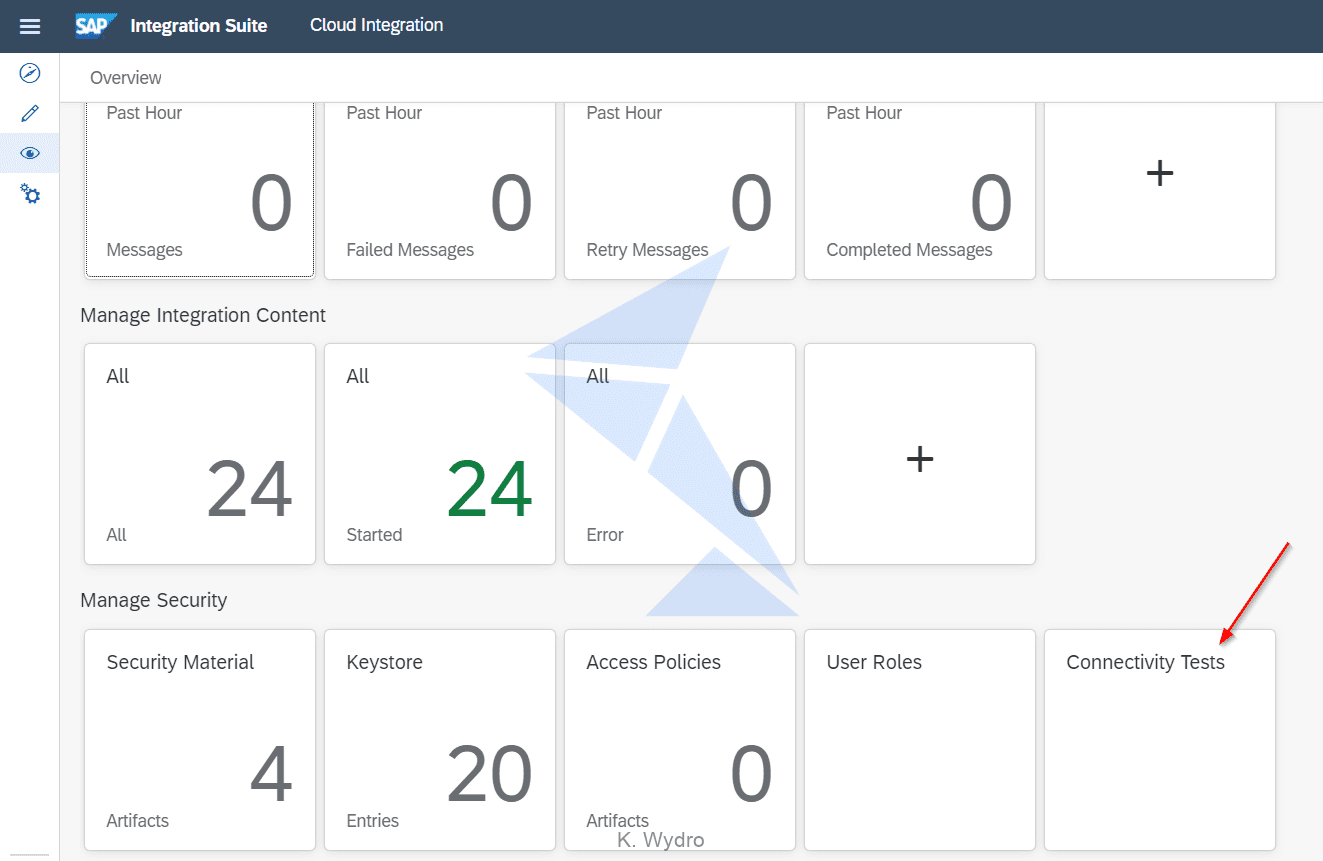Open the Messages past hour tile

pyautogui.click(x=200, y=190)
